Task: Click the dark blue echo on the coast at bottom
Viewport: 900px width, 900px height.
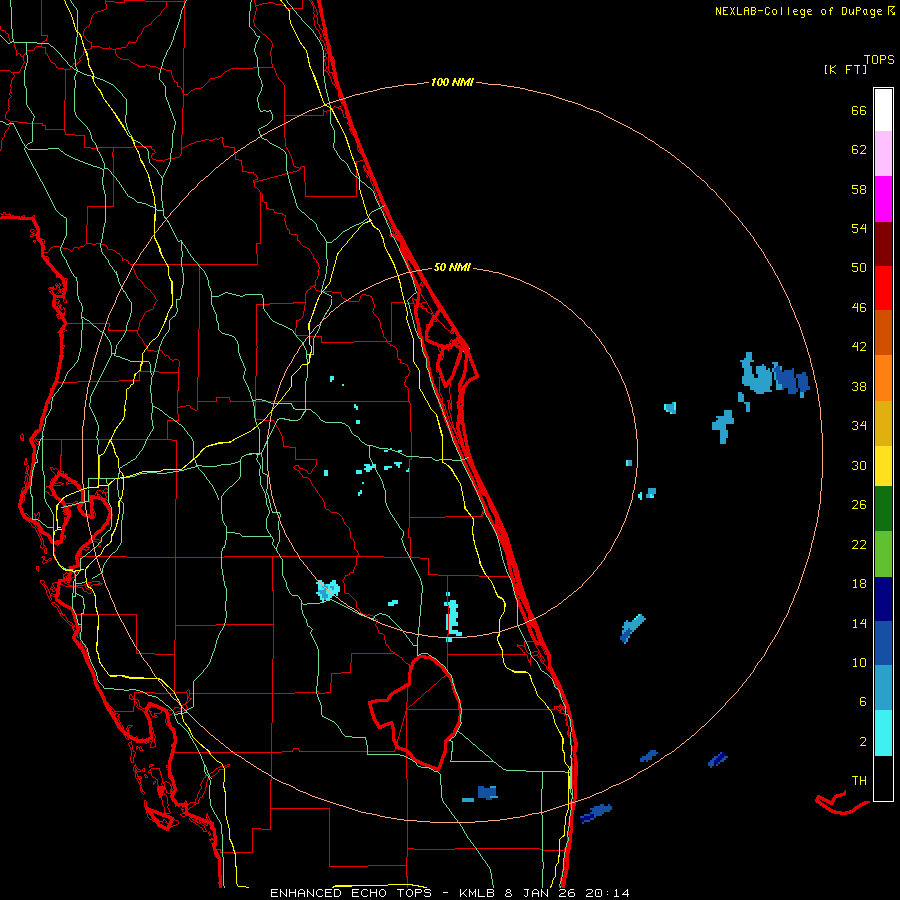Action: click(595, 813)
